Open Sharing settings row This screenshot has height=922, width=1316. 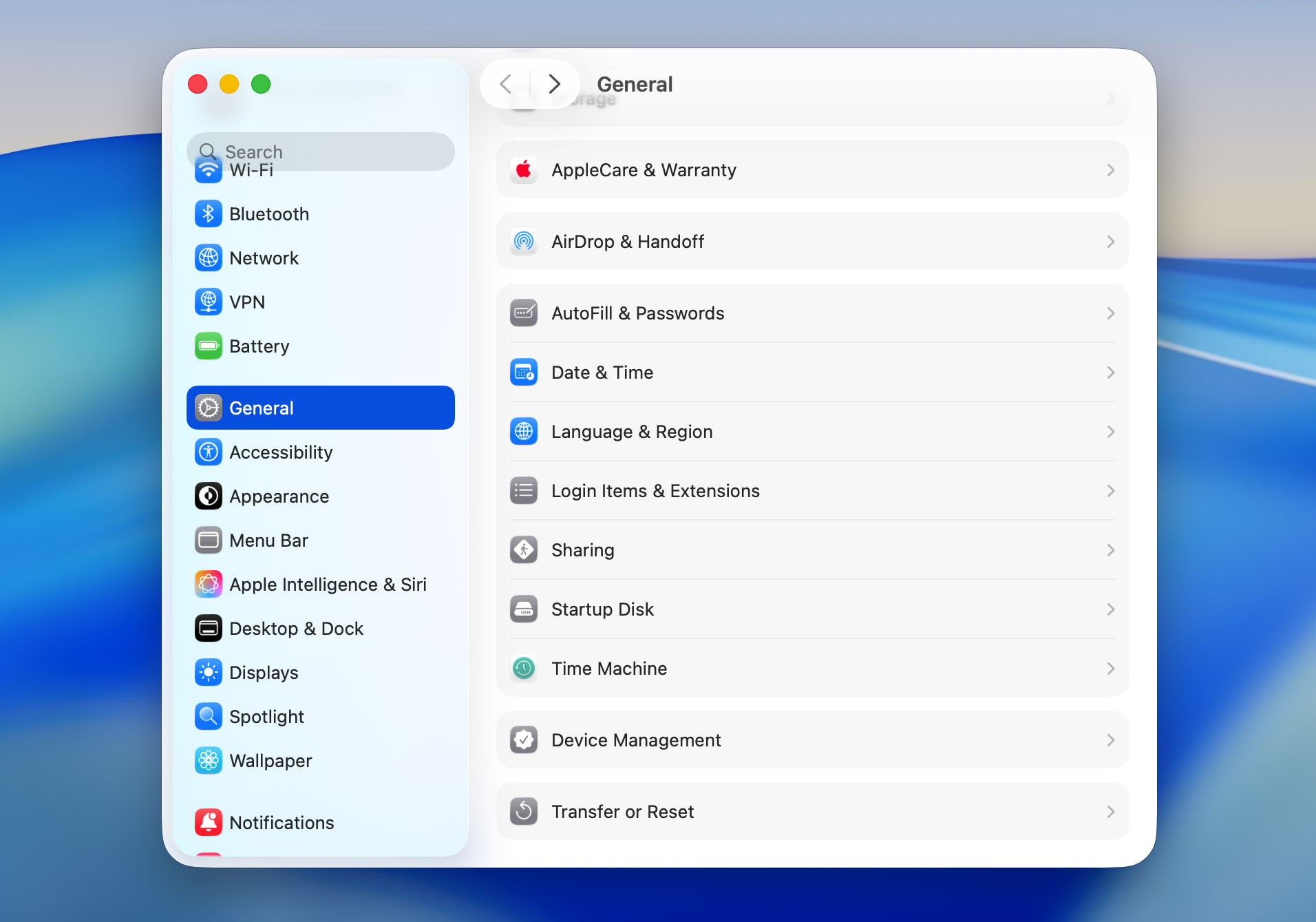coord(812,550)
